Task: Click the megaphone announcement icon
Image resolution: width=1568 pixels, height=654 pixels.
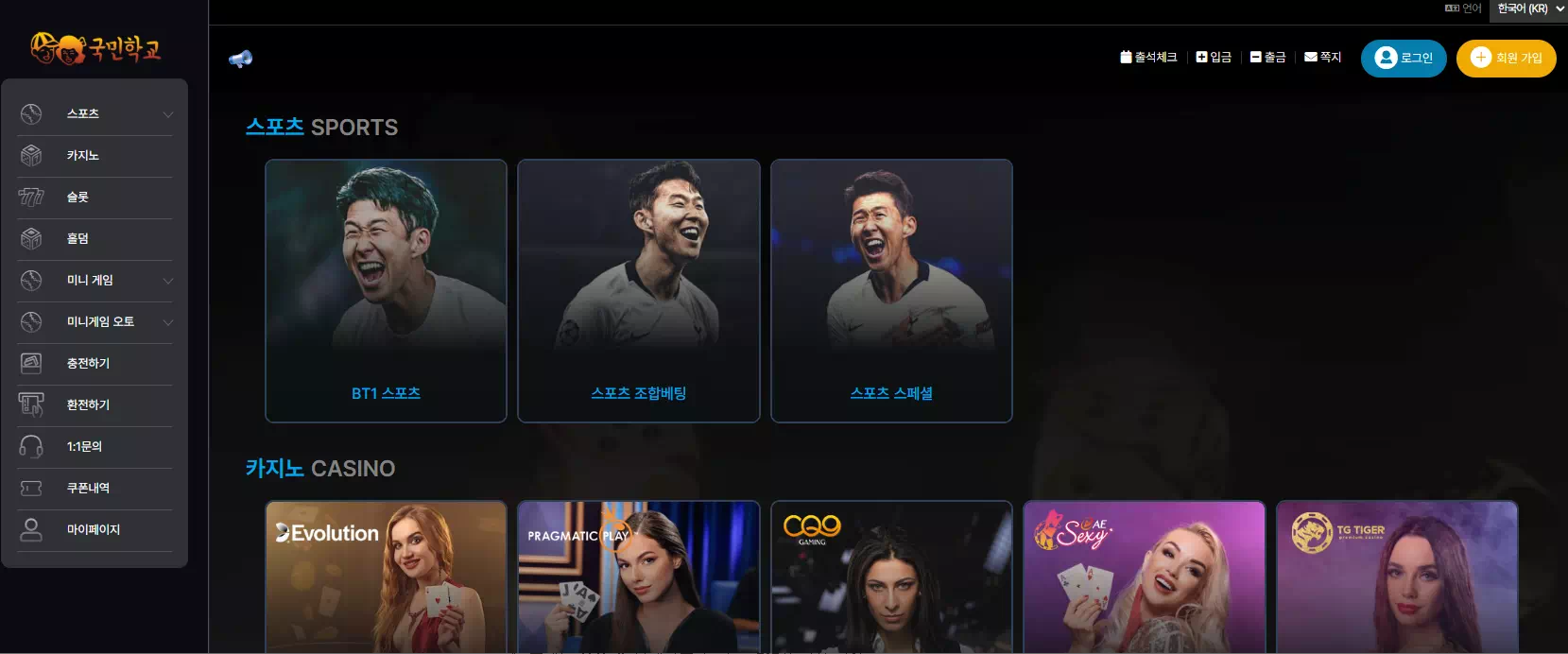Action: click(x=240, y=59)
